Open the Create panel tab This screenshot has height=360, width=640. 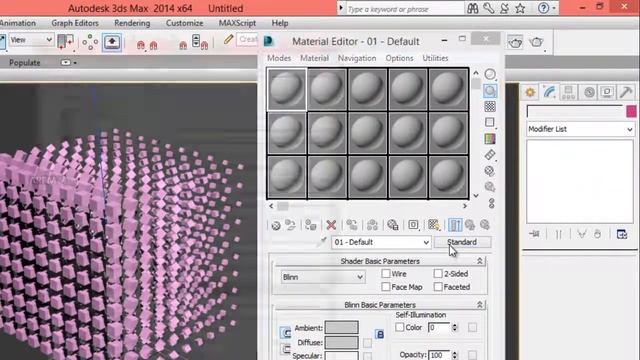tap(530, 93)
